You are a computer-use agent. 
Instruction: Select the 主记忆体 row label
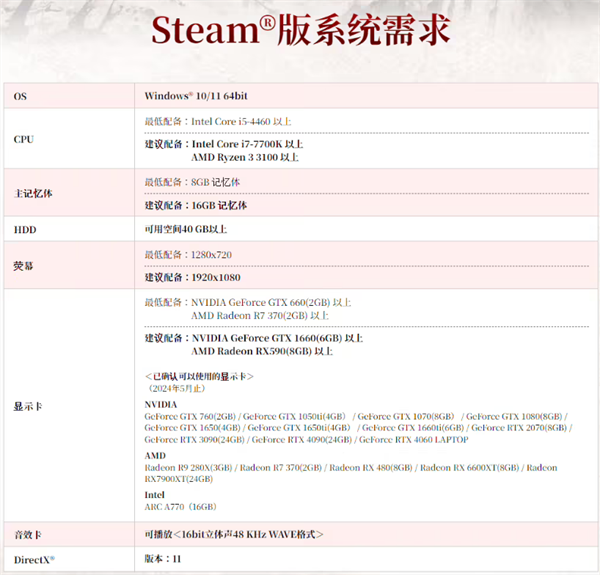[x=33, y=193]
